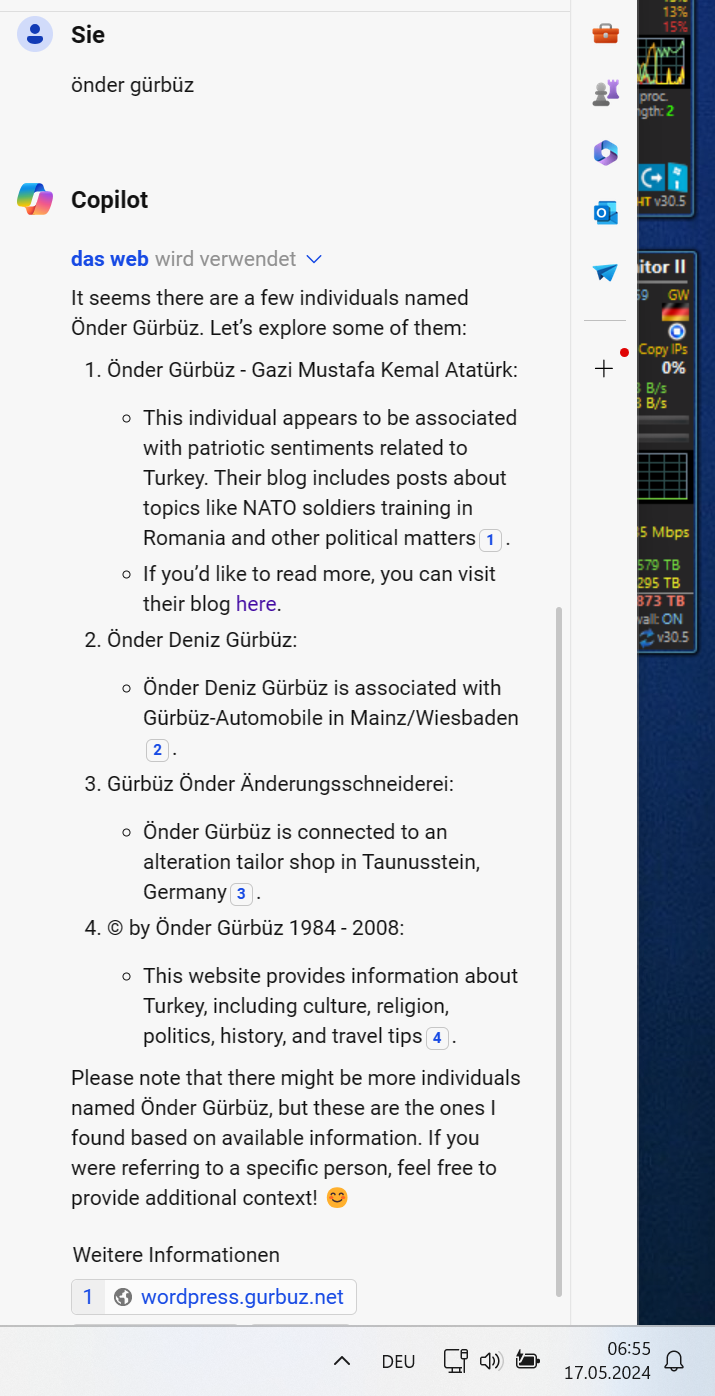Open citation 3 after Germany
Image resolution: width=715 pixels, height=1396 pixels.
pyautogui.click(x=241, y=894)
